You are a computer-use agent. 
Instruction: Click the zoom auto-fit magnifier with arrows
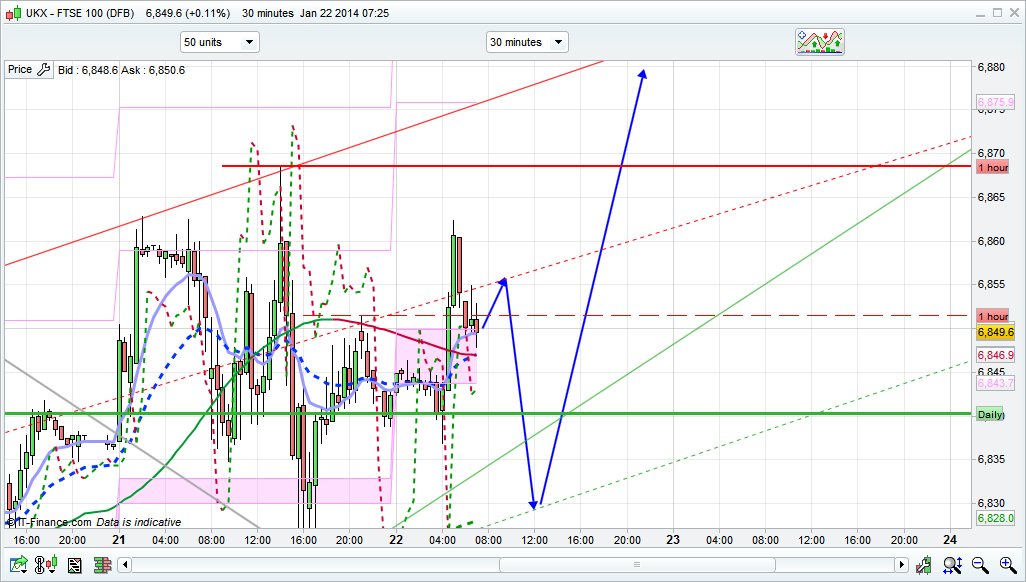coord(951,566)
